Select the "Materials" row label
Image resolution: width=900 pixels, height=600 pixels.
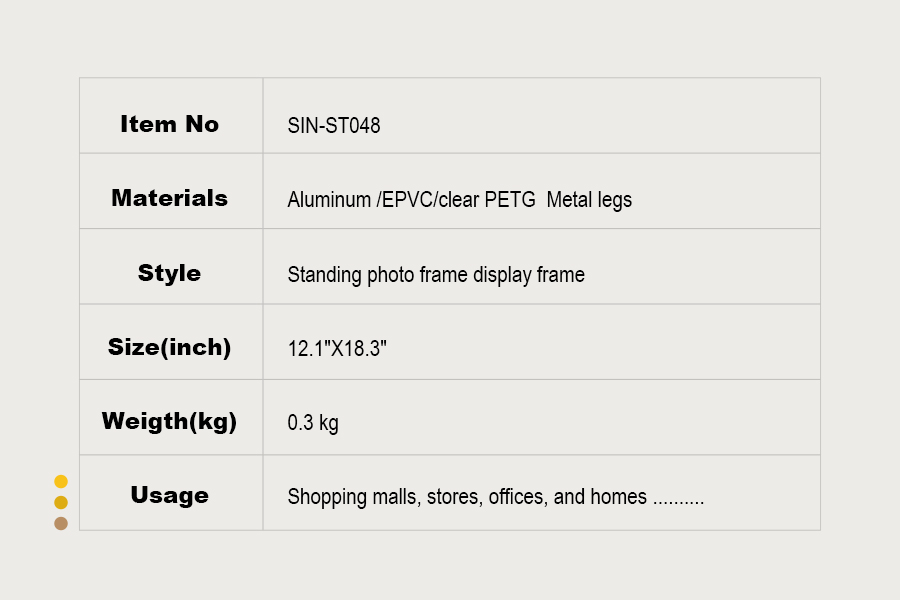(x=169, y=198)
